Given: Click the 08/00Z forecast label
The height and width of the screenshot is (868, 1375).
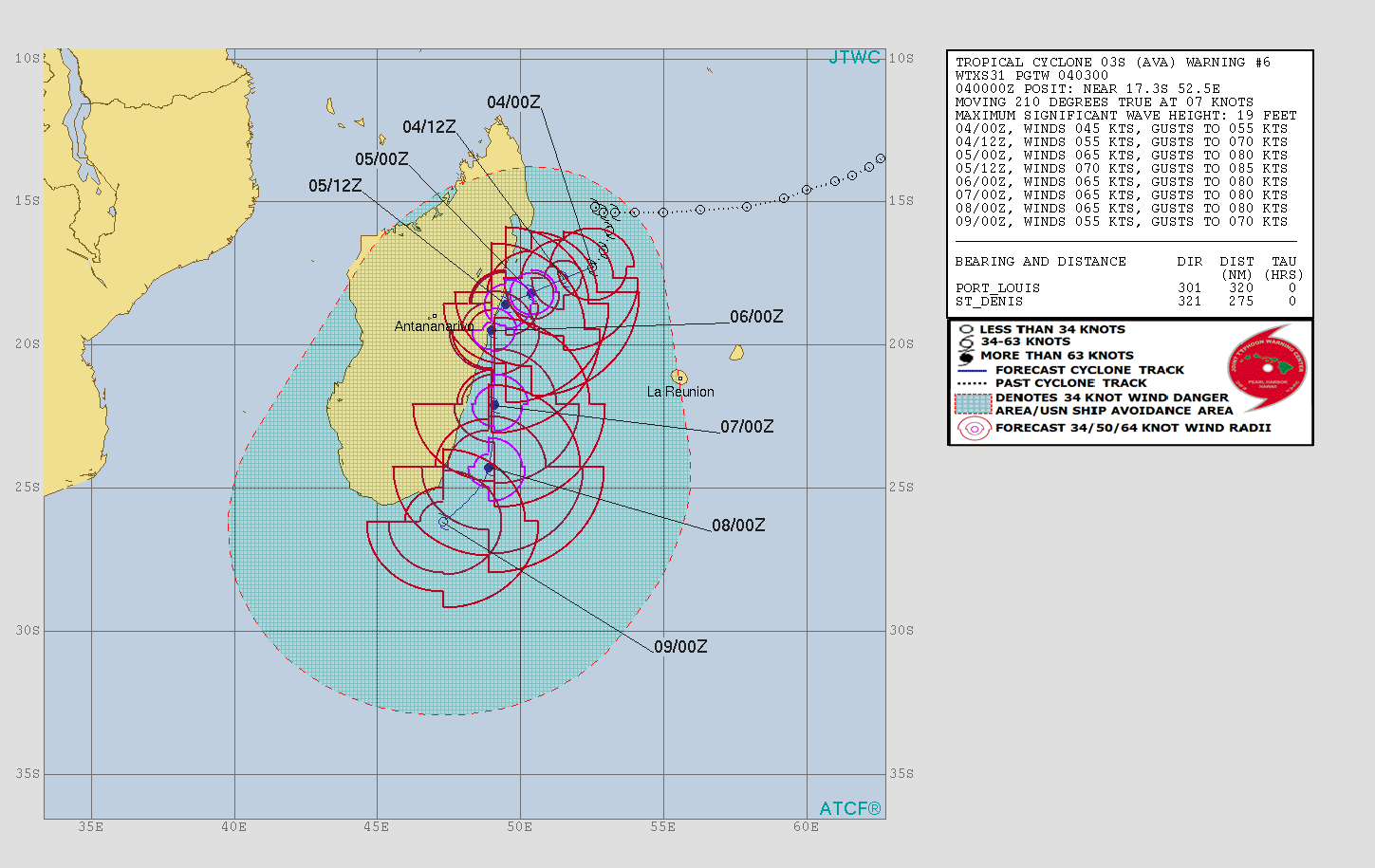Looking at the screenshot, I should click(738, 526).
